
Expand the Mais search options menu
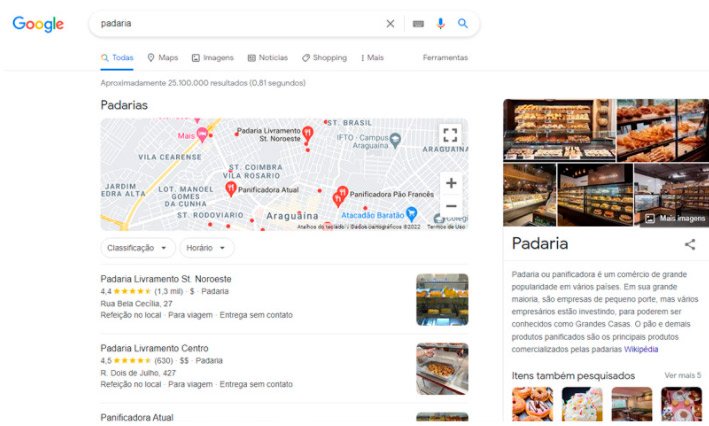coord(372,57)
